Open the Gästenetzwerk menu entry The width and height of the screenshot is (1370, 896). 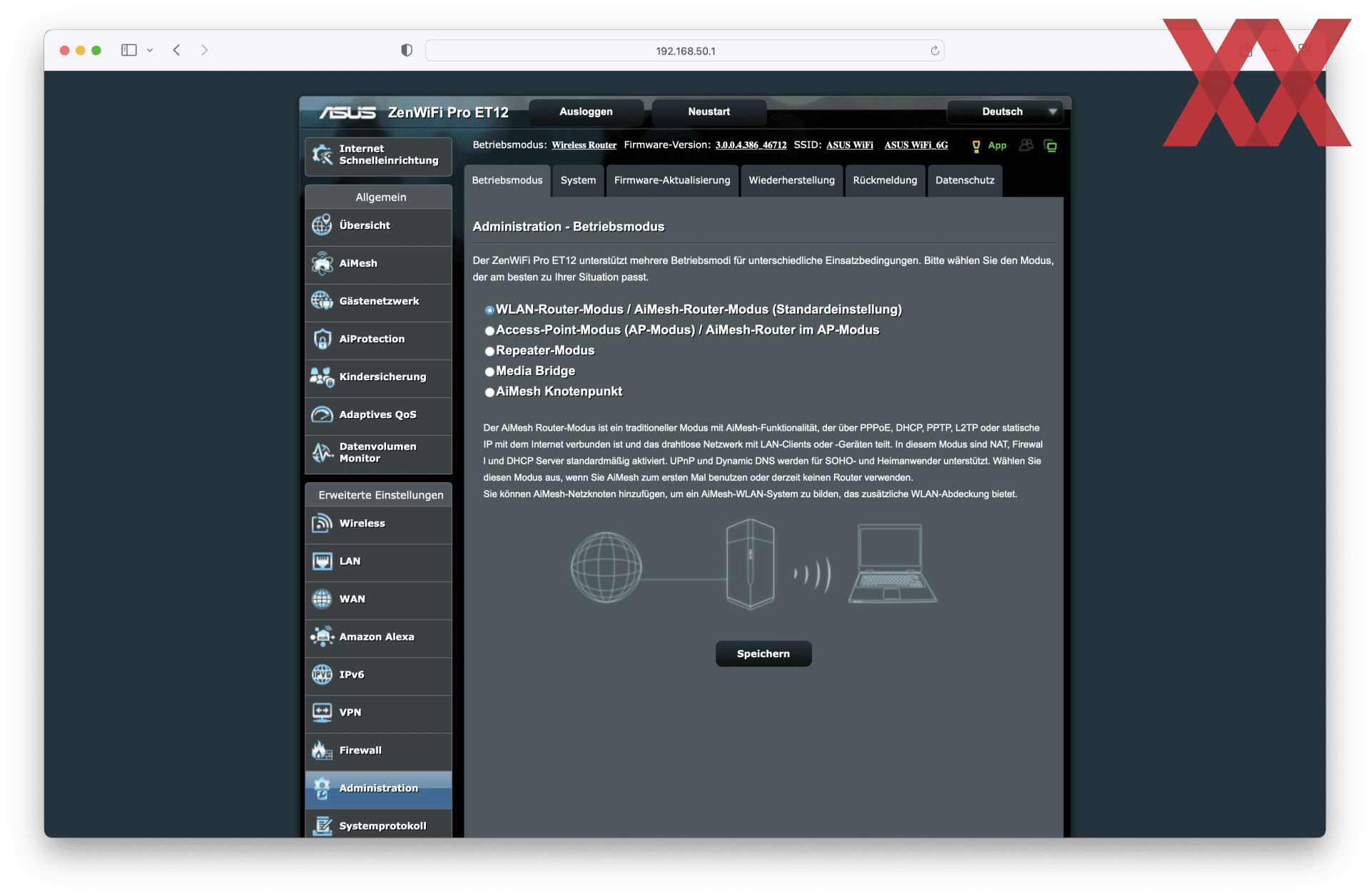pos(378,302)
